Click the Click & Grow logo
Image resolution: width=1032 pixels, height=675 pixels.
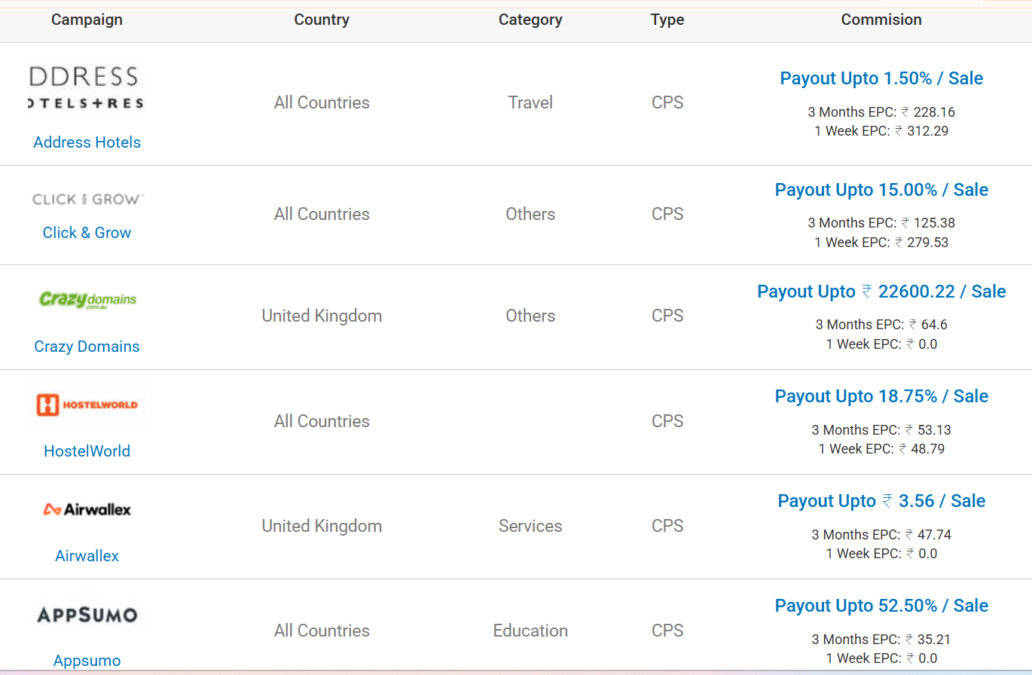(87, 199)
